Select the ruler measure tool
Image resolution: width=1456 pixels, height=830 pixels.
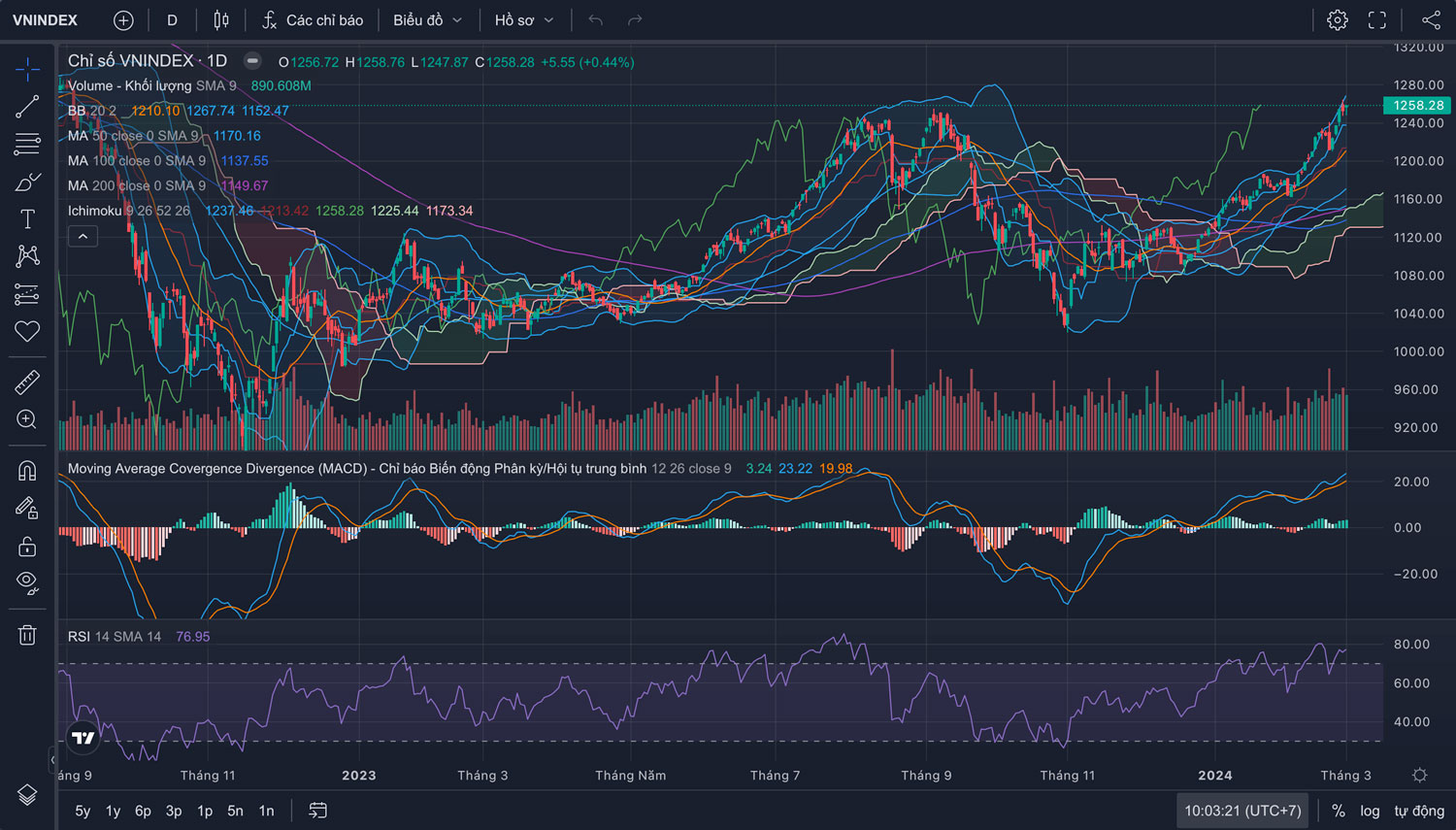(27, 382)
